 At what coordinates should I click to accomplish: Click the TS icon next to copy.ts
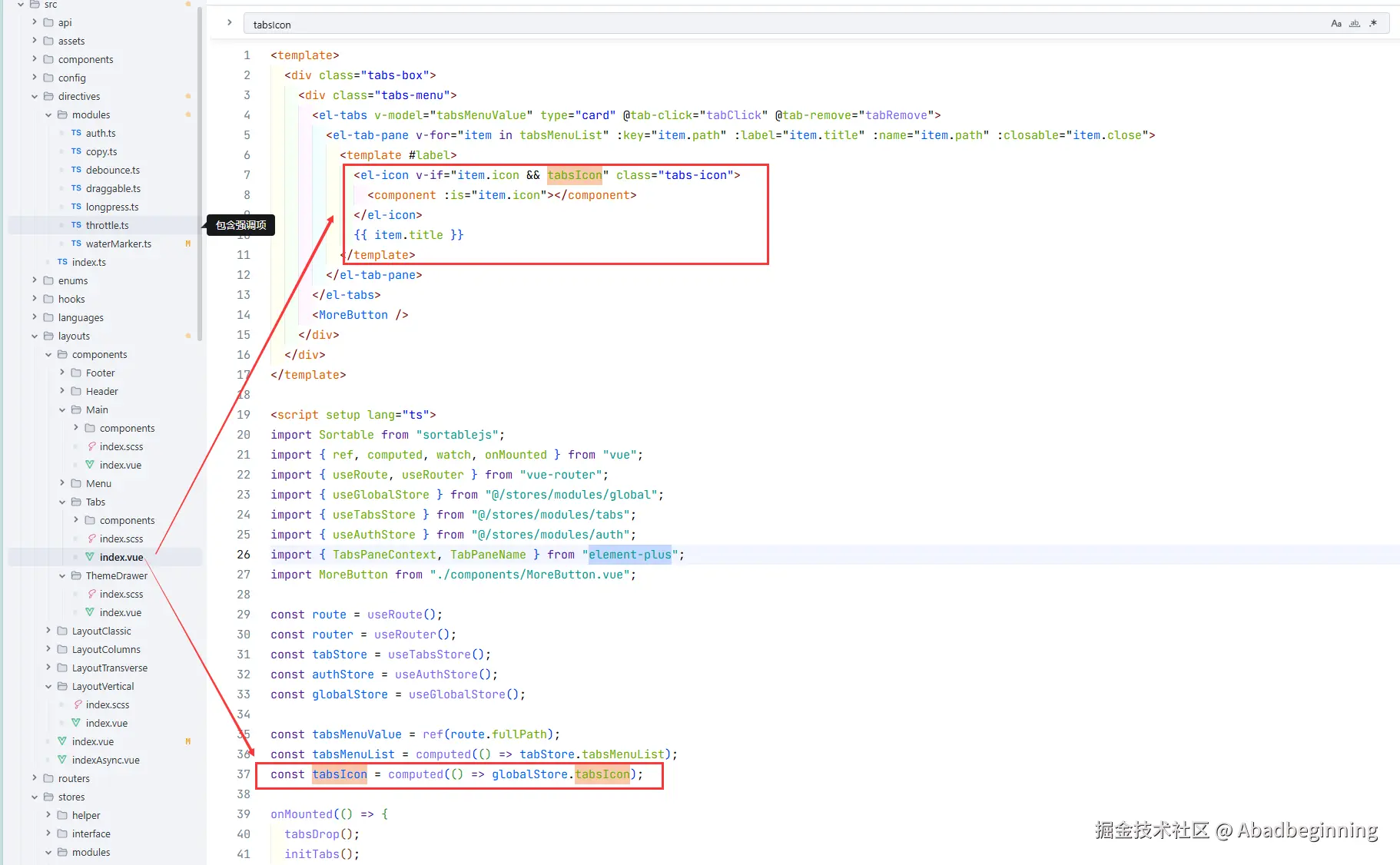click(x=76, y=151)
